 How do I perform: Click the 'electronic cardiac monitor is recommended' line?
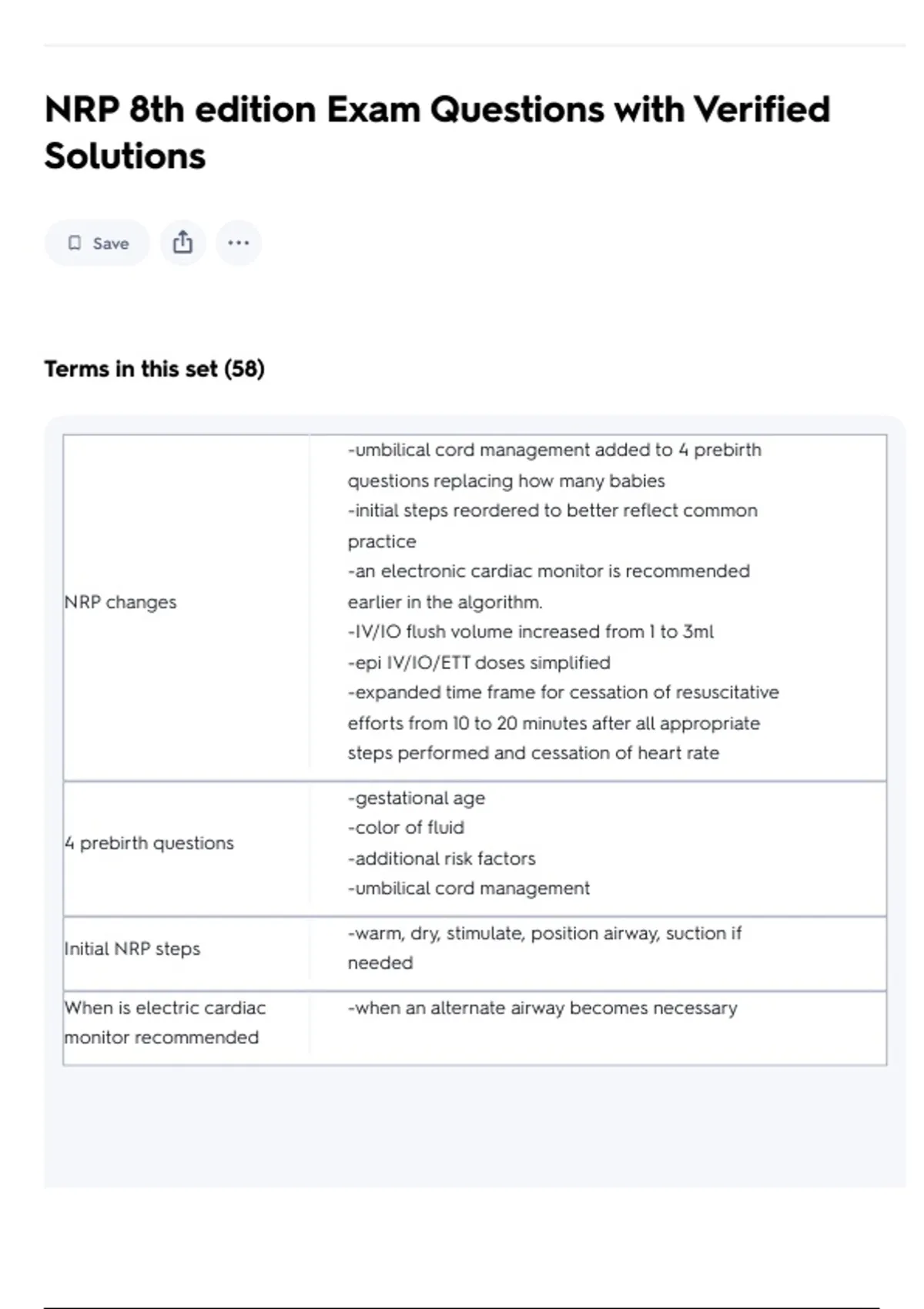[548, 571]
